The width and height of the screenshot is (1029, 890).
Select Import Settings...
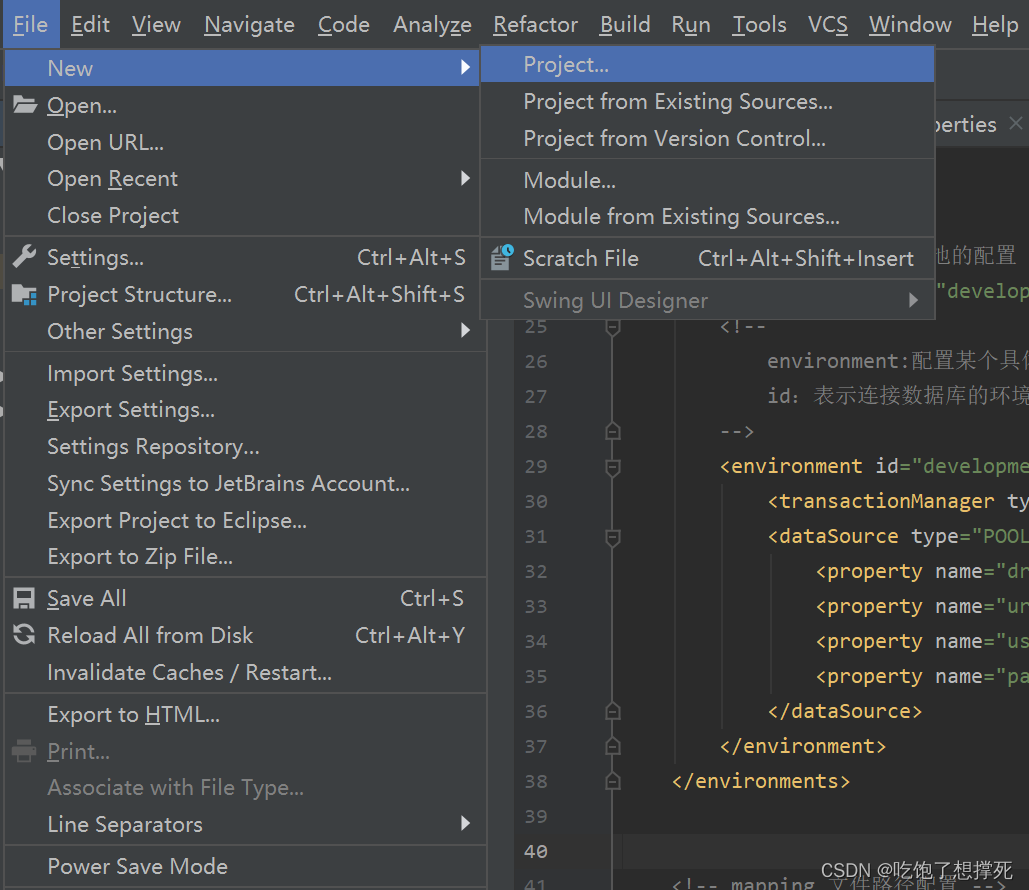[x=245, y=373]
